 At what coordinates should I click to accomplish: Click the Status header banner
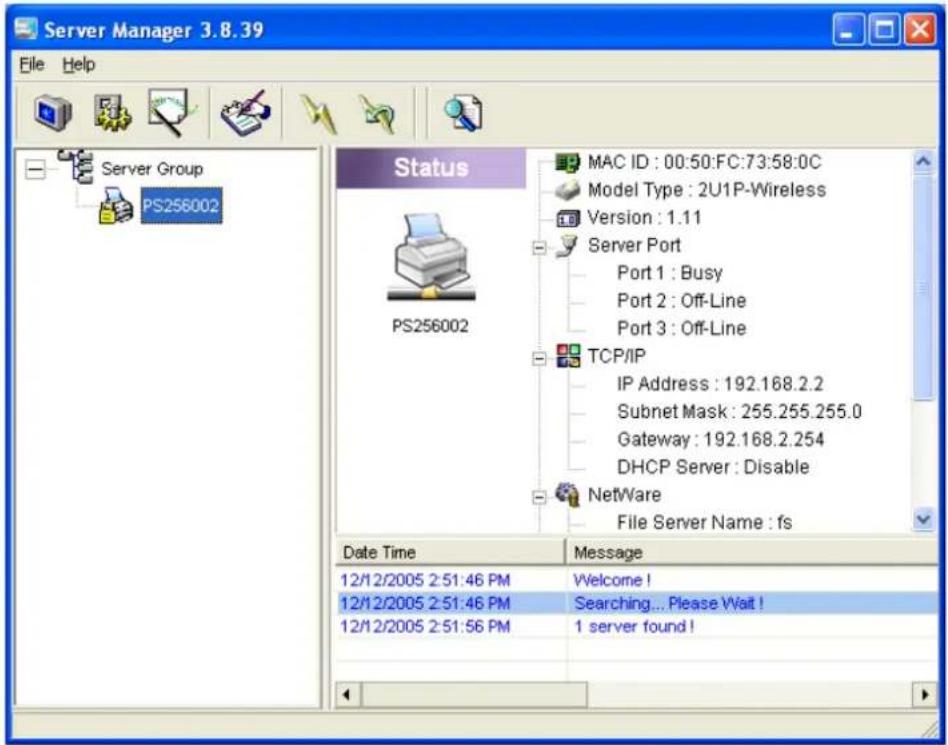(431, 168)
